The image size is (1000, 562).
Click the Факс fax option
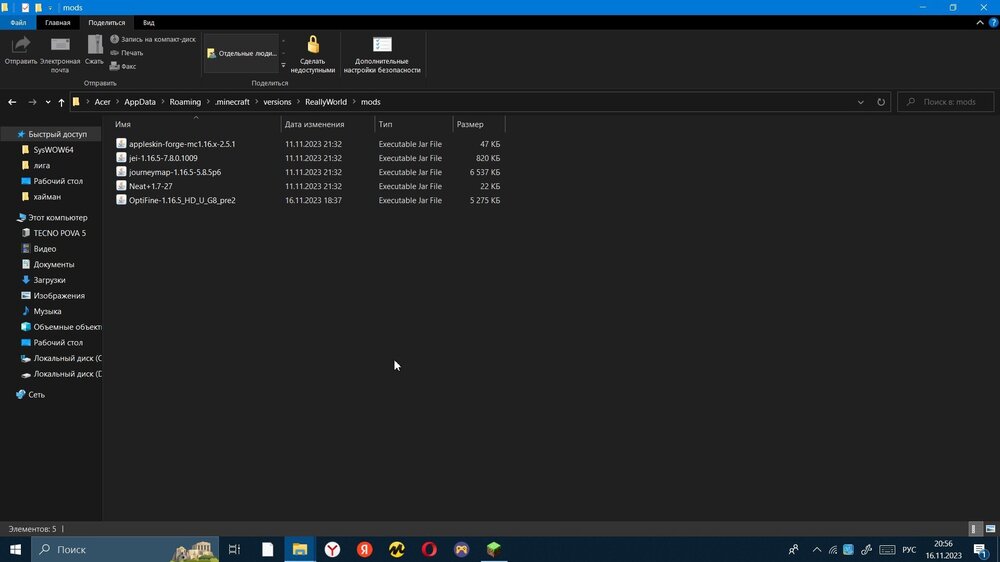[123, 66]
